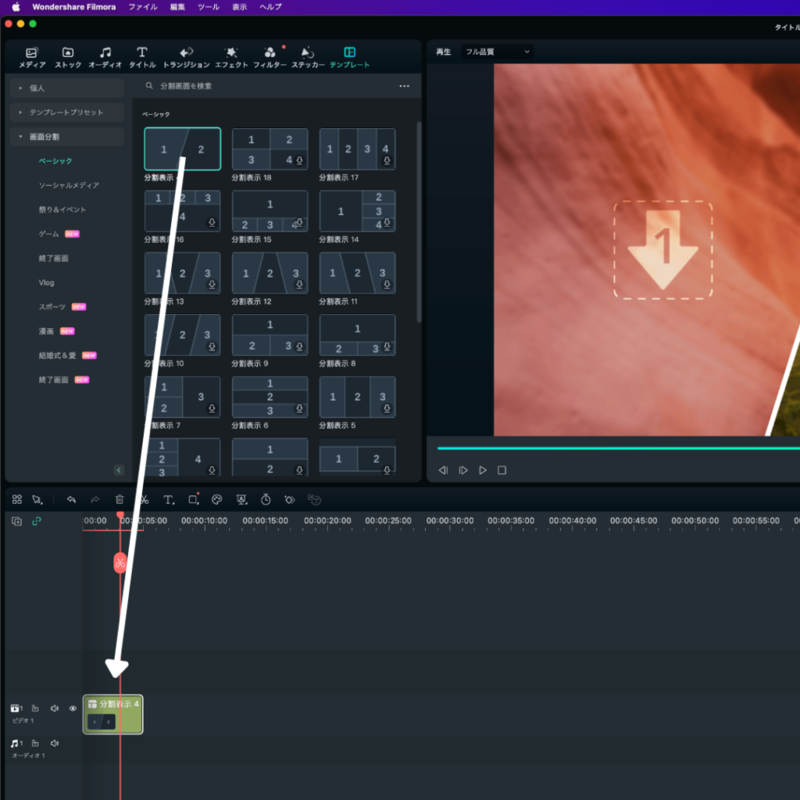Select the 結婚式&愛 category

(x=57, y=356)
